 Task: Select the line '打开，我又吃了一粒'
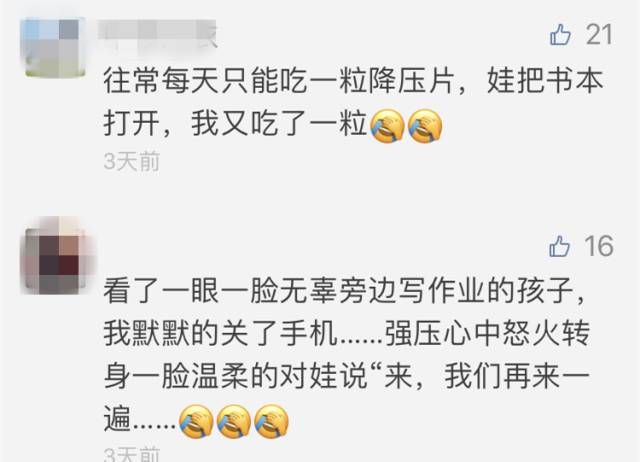click(235, 123)
